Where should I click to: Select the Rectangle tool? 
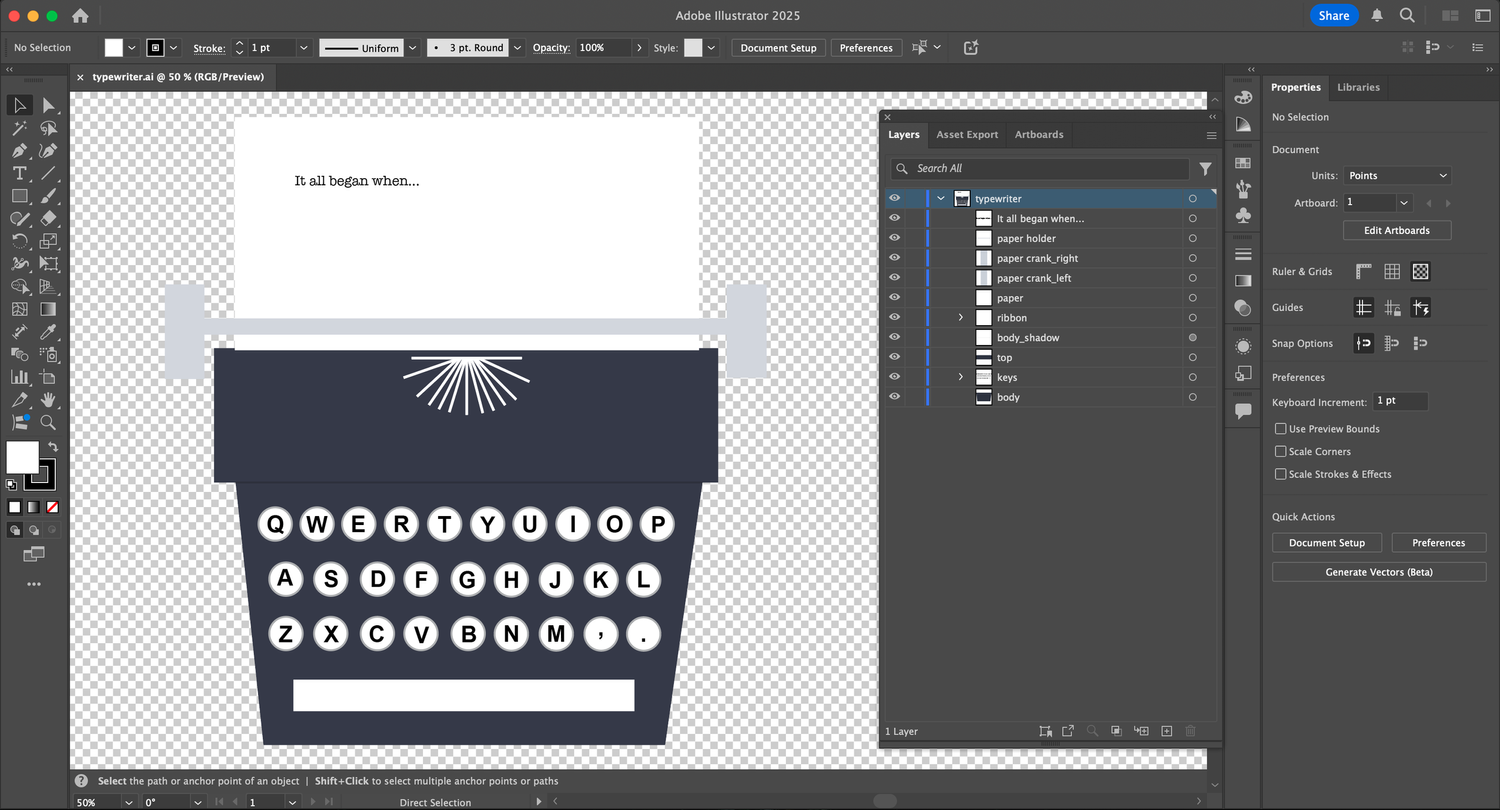(x=19, y=196)
